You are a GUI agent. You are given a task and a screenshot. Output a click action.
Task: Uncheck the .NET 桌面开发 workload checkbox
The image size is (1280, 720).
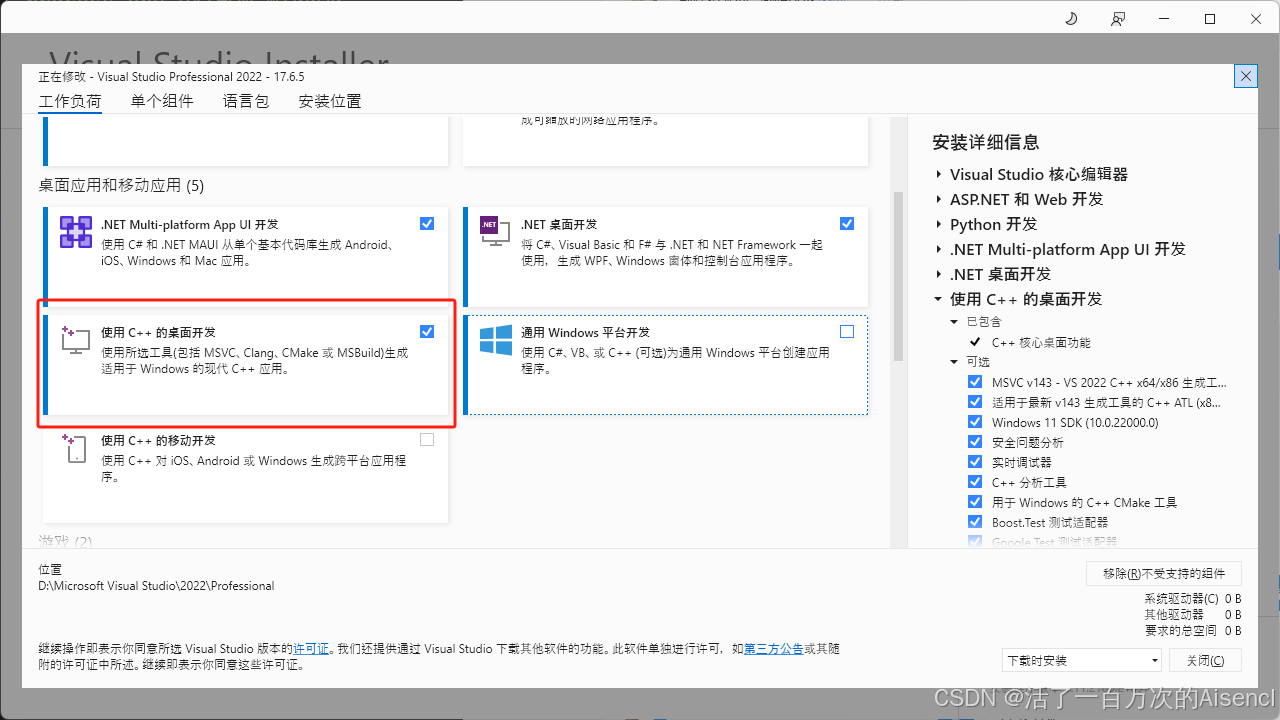(x=847, y=224)
